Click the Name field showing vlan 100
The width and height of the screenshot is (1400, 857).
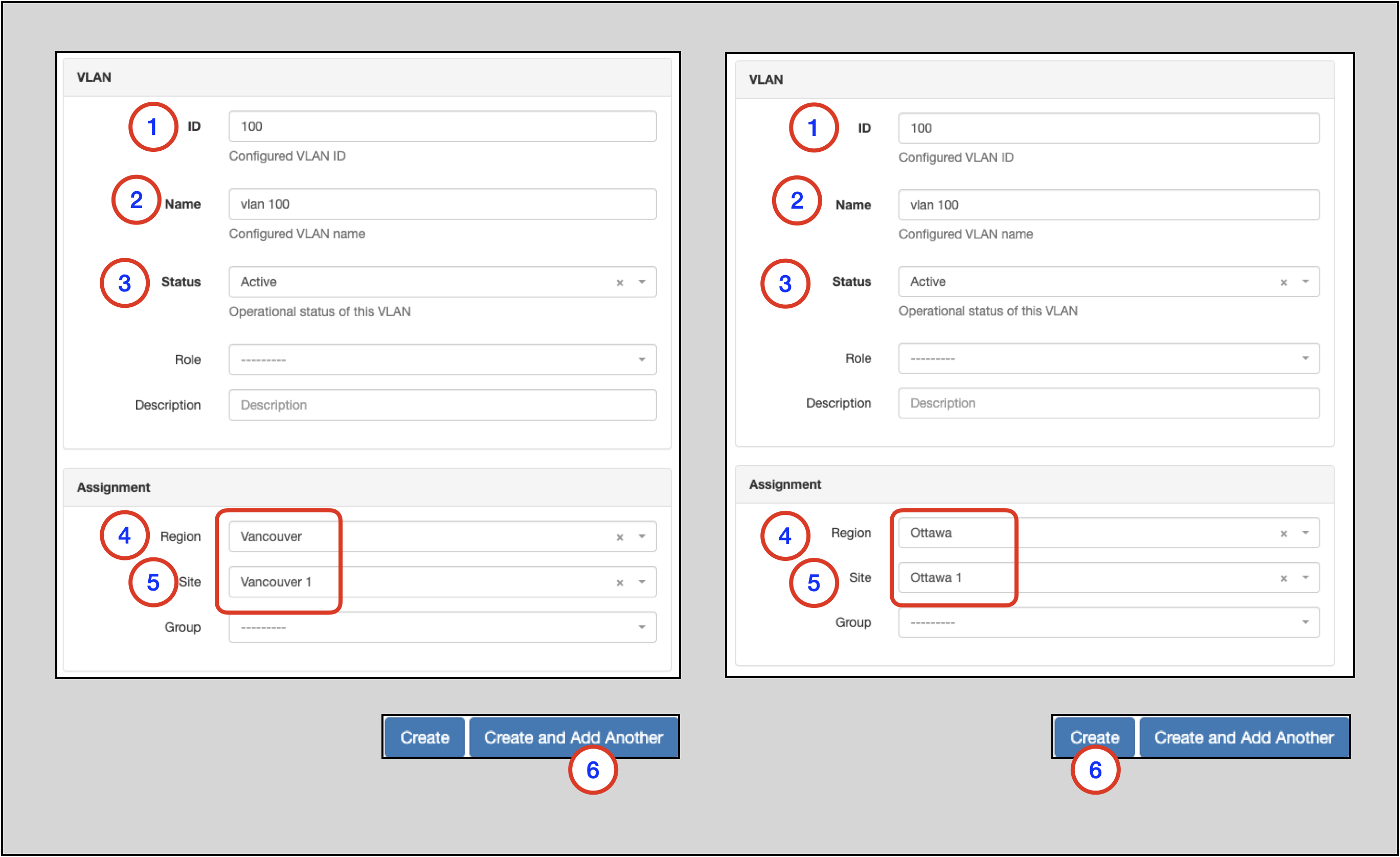pyautogui.click(x=443, y=204)
